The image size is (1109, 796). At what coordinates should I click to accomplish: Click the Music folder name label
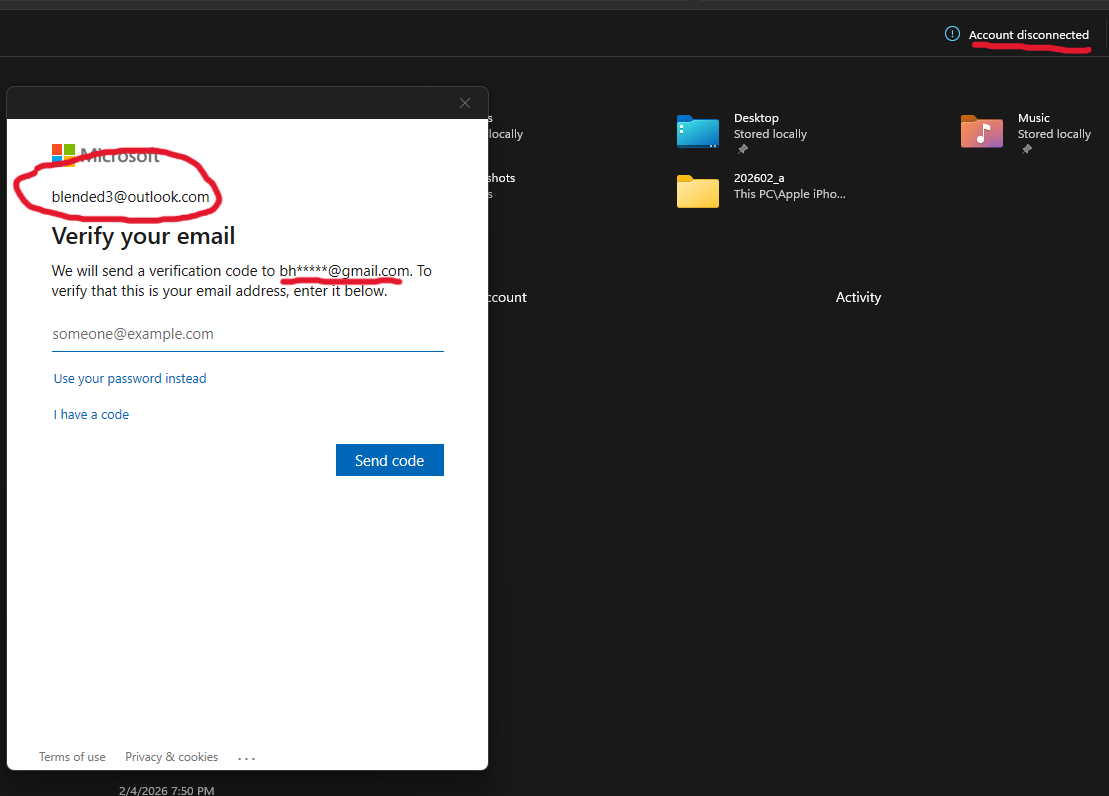point(1033,118)
